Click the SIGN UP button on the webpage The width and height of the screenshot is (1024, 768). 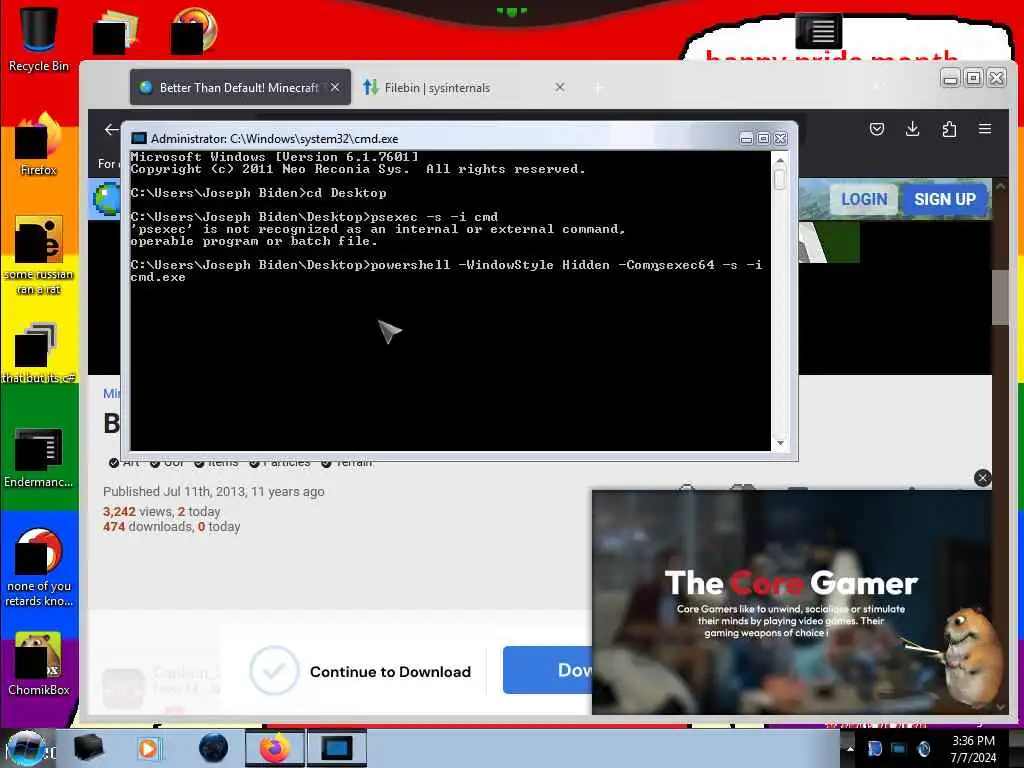tap(944, 199)
